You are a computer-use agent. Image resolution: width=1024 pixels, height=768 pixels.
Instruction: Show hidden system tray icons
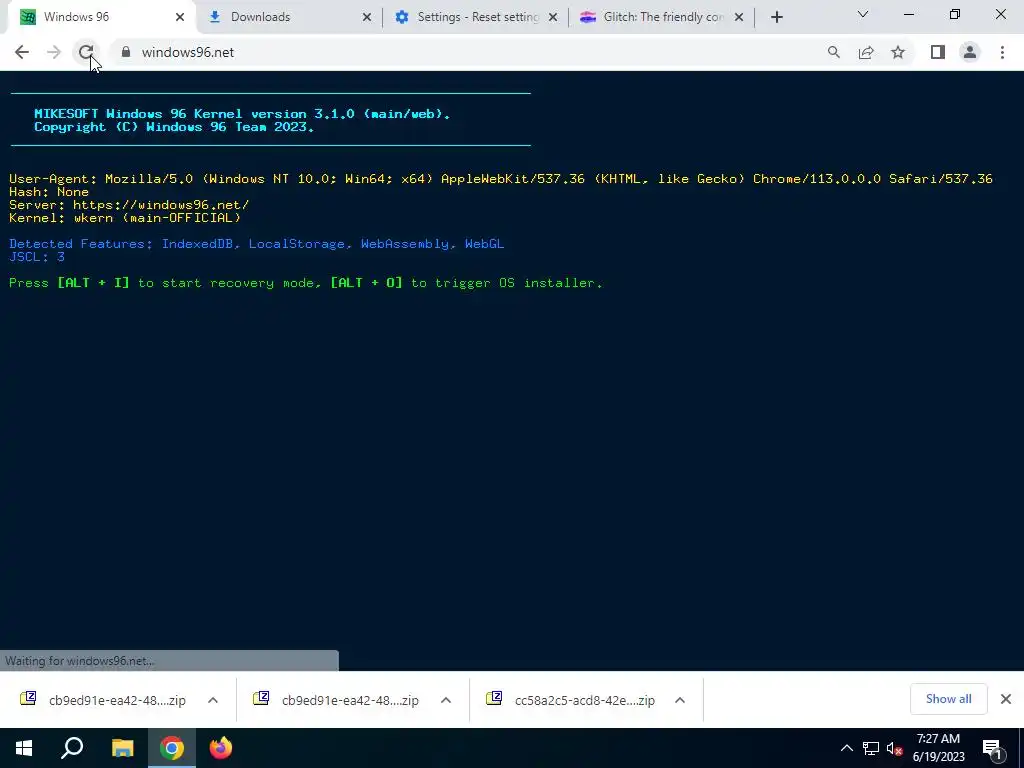pyautogui.click(x=846, y=748)
